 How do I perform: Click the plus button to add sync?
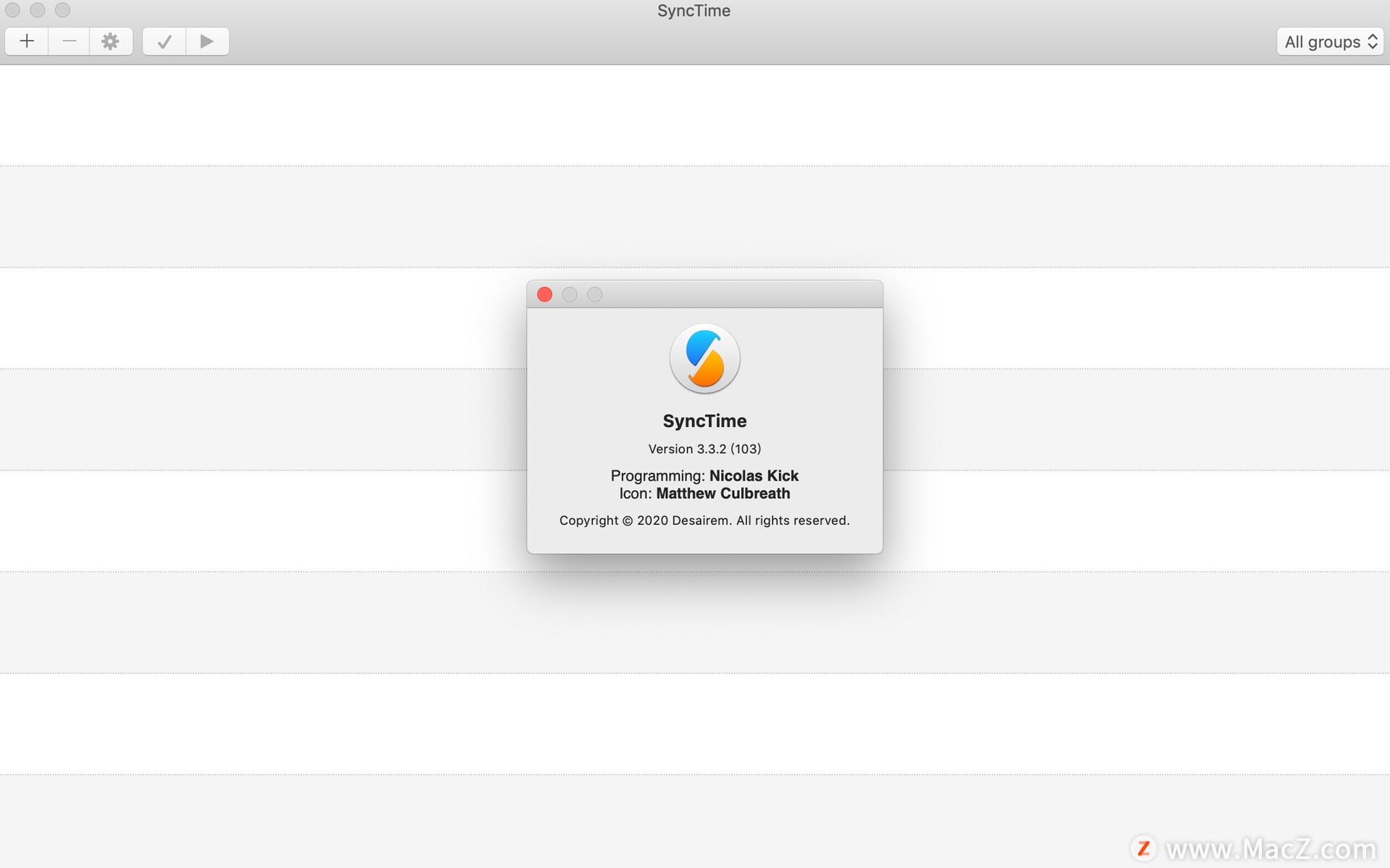(27, 41)
